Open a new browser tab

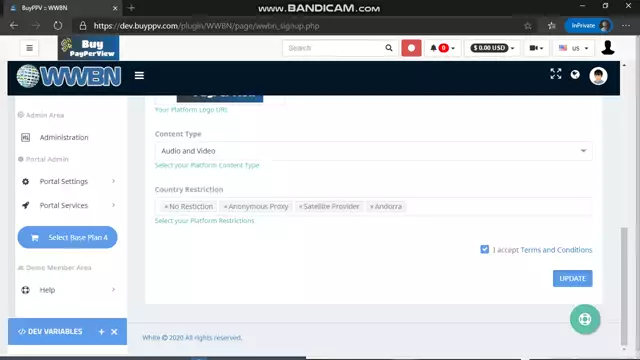pyautogui.click(x=131, y=8)
